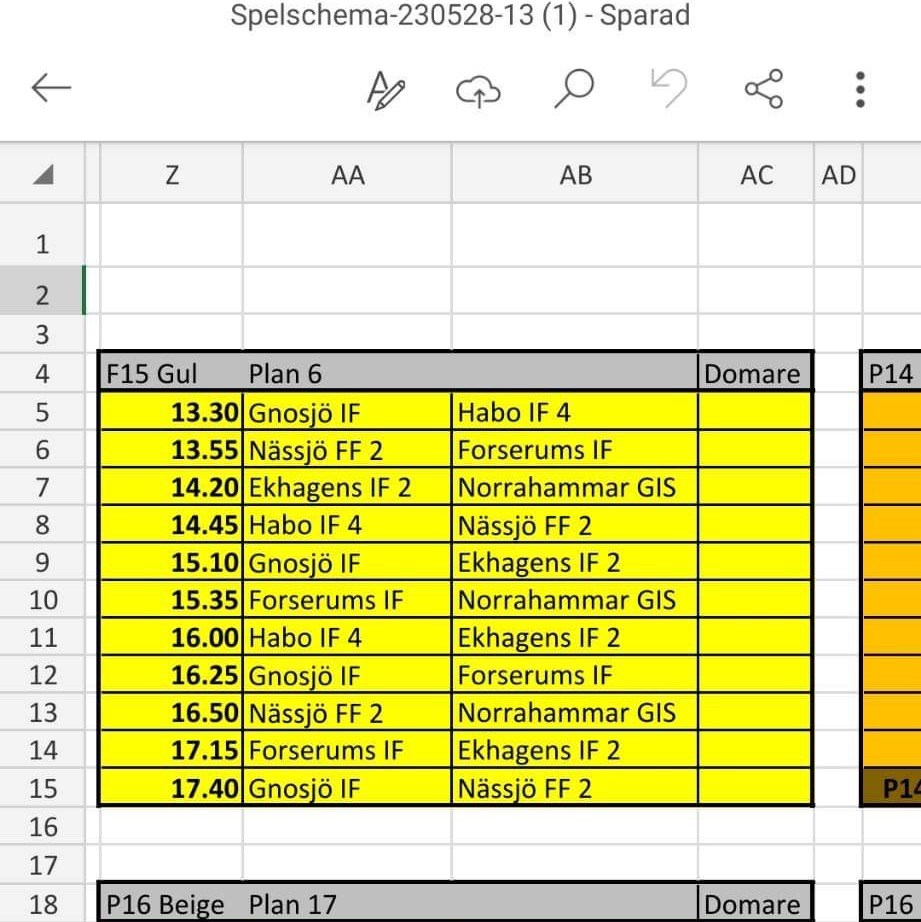This screenshot has width=921, height=922.
Task: Select row 2 header
Action: (x=42, y=295)
